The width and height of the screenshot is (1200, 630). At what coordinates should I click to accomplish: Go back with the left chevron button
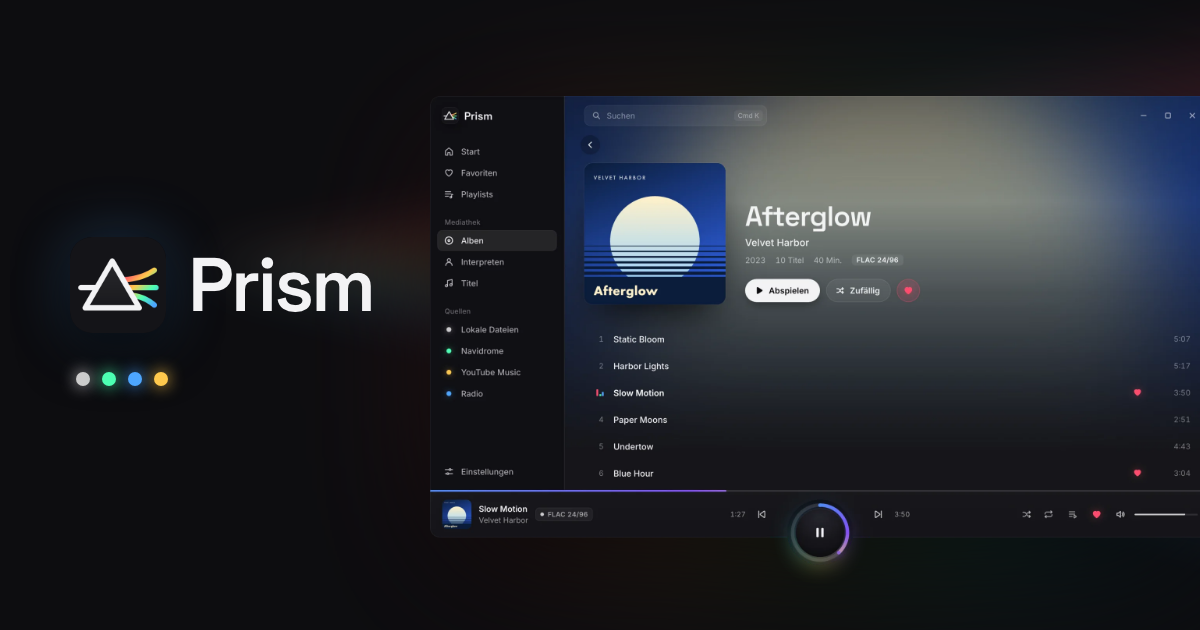590,145
